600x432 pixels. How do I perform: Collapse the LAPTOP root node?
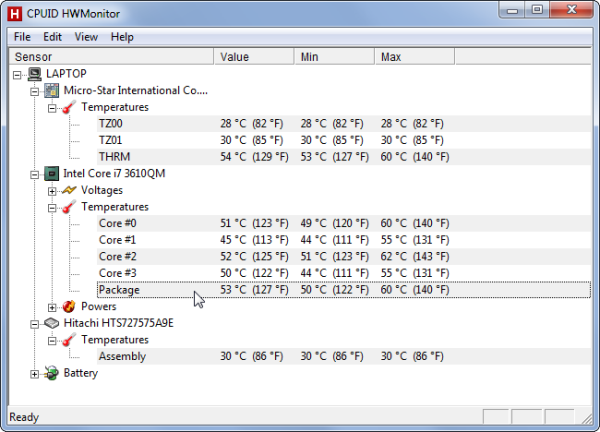18,74
